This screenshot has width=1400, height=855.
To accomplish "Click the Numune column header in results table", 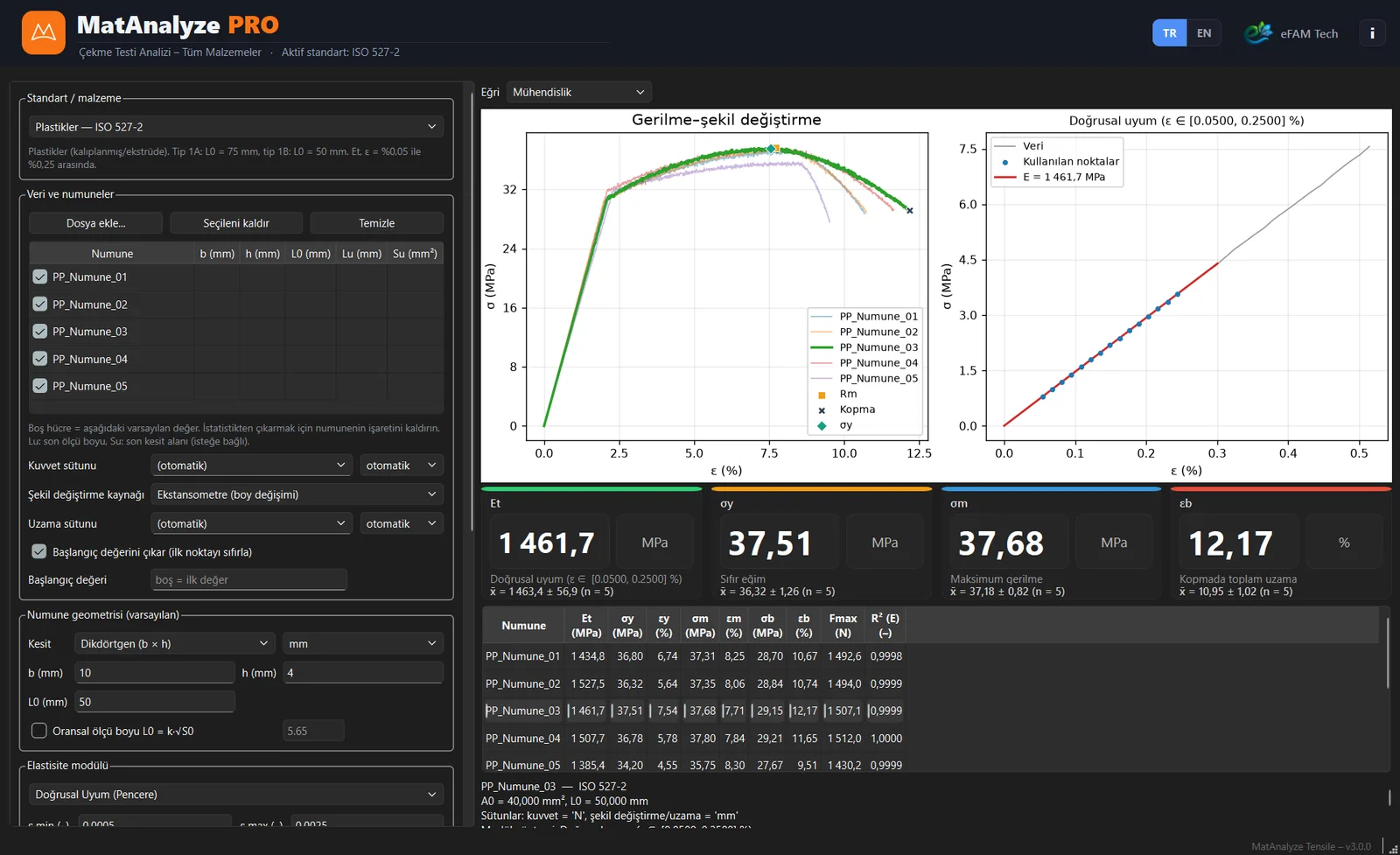I will pyautogui.click(x=524, y=626).
